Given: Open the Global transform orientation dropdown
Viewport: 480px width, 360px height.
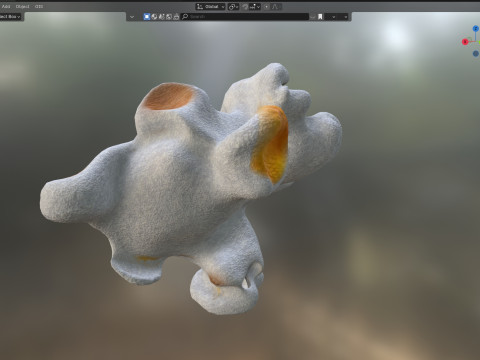Looking at the screenshot, I should coord(210,7).
